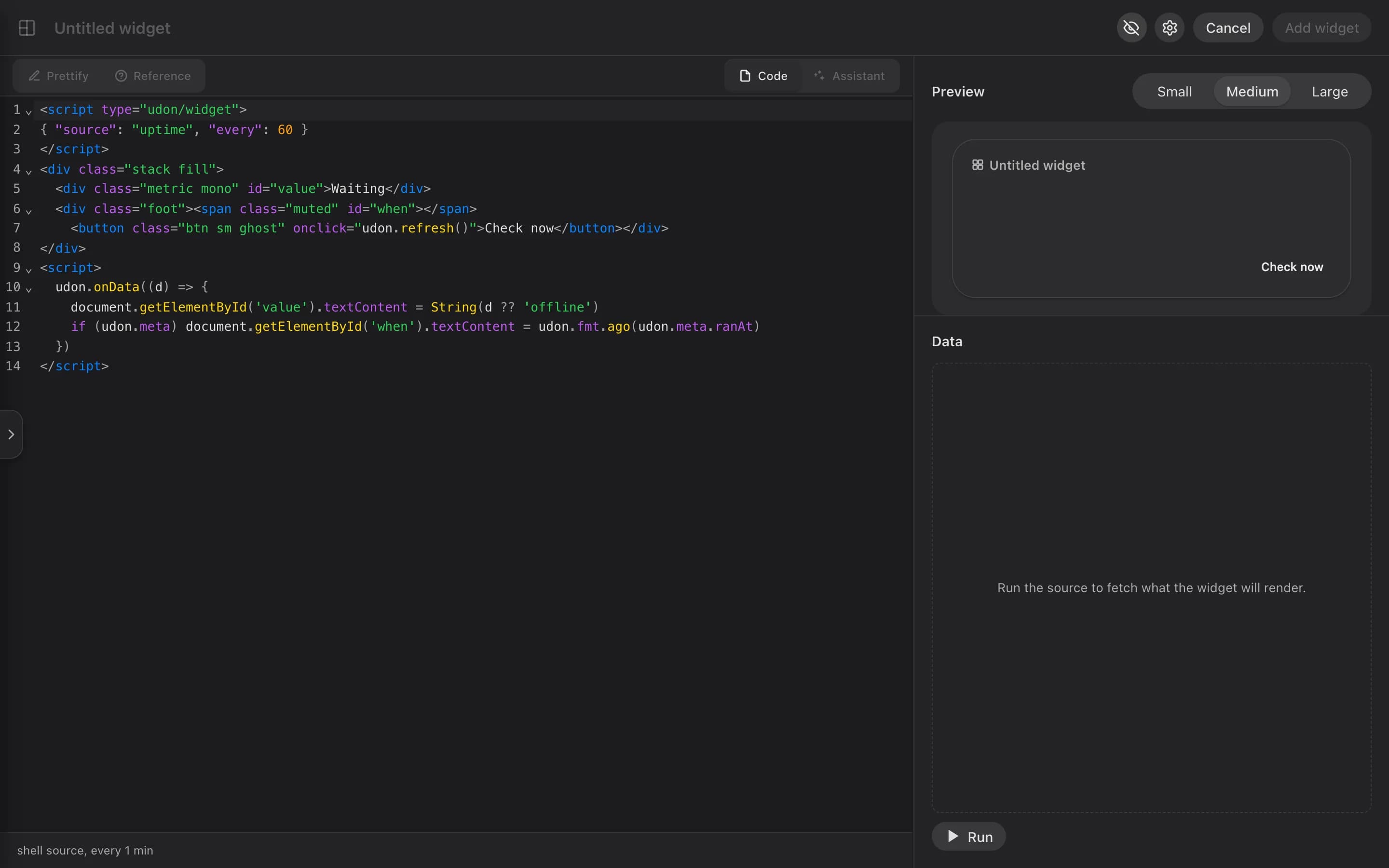Click the Add widget button

point(1321,27)
